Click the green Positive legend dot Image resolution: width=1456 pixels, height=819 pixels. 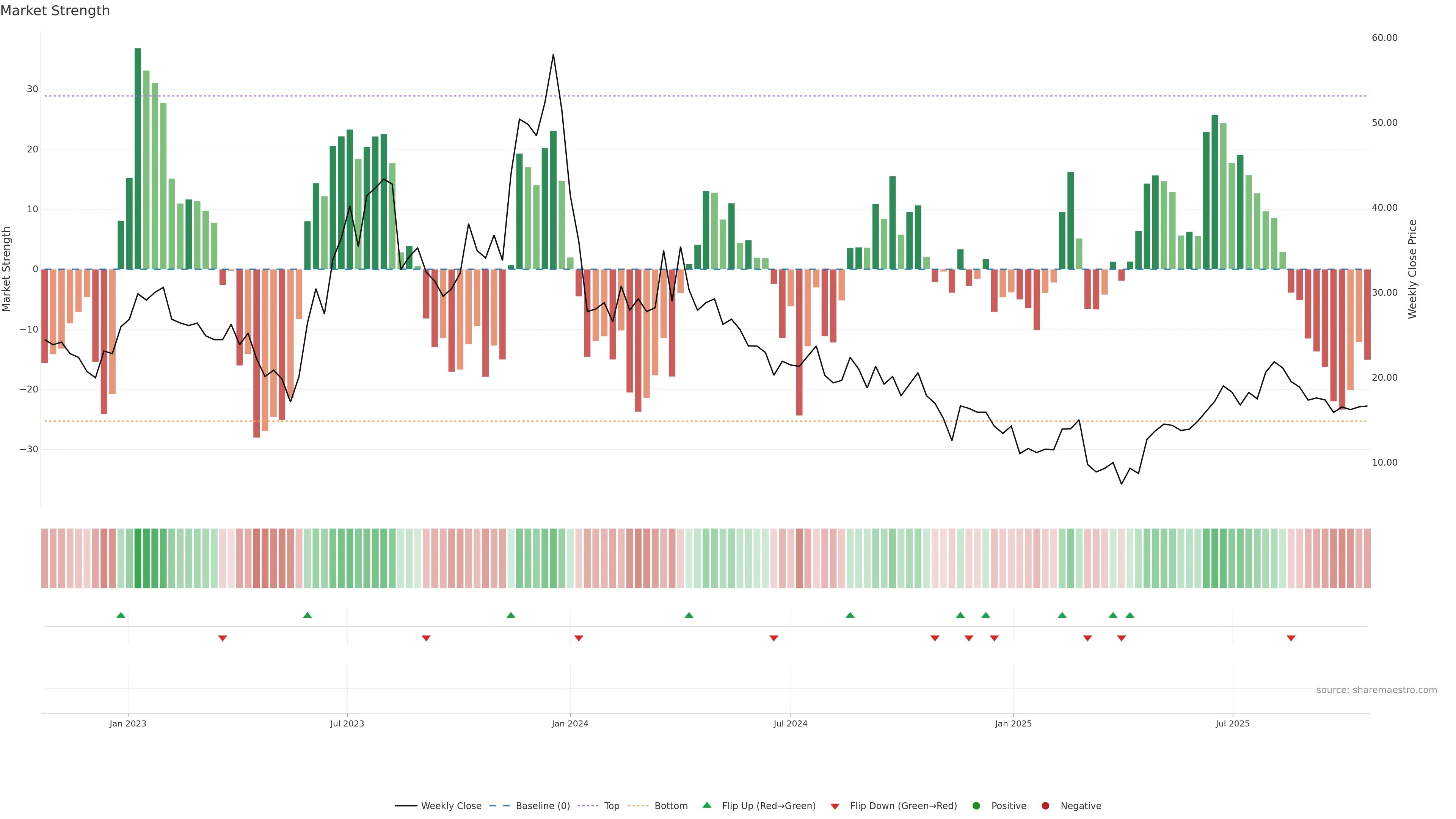(976, 806)
